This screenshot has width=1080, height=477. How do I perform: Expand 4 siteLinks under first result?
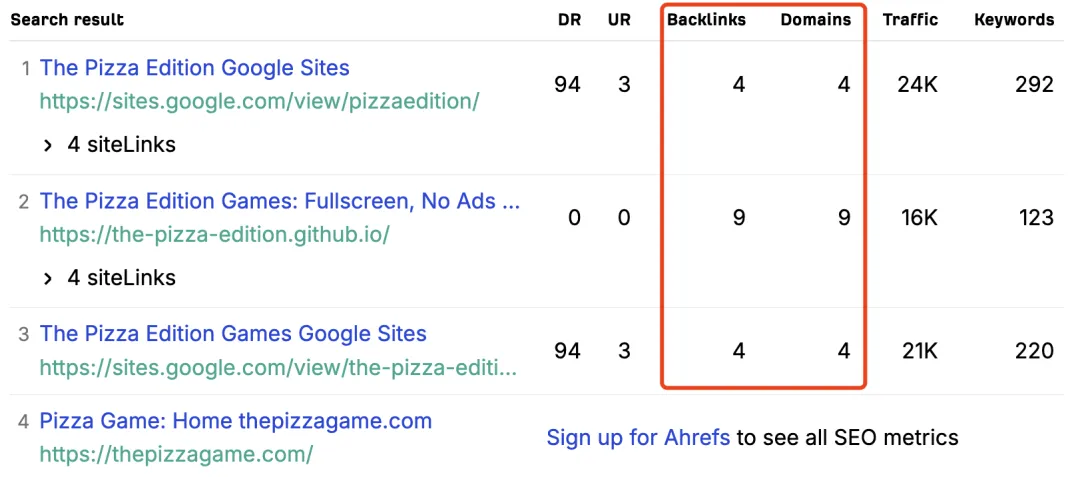110,145
